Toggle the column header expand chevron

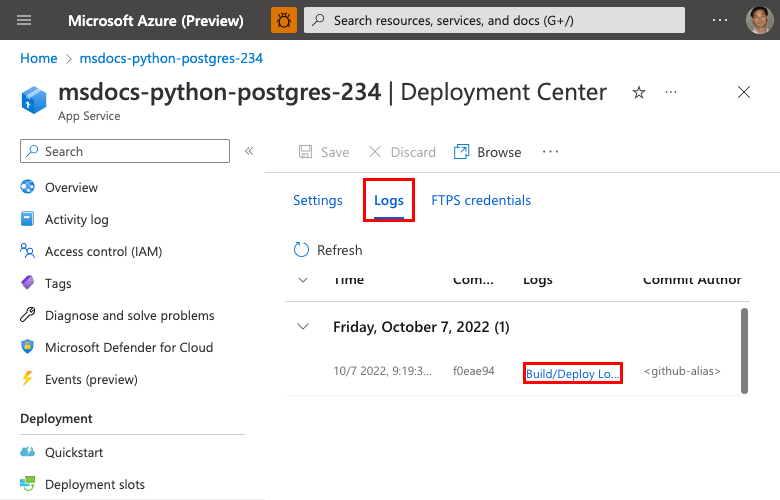(303, 281)
